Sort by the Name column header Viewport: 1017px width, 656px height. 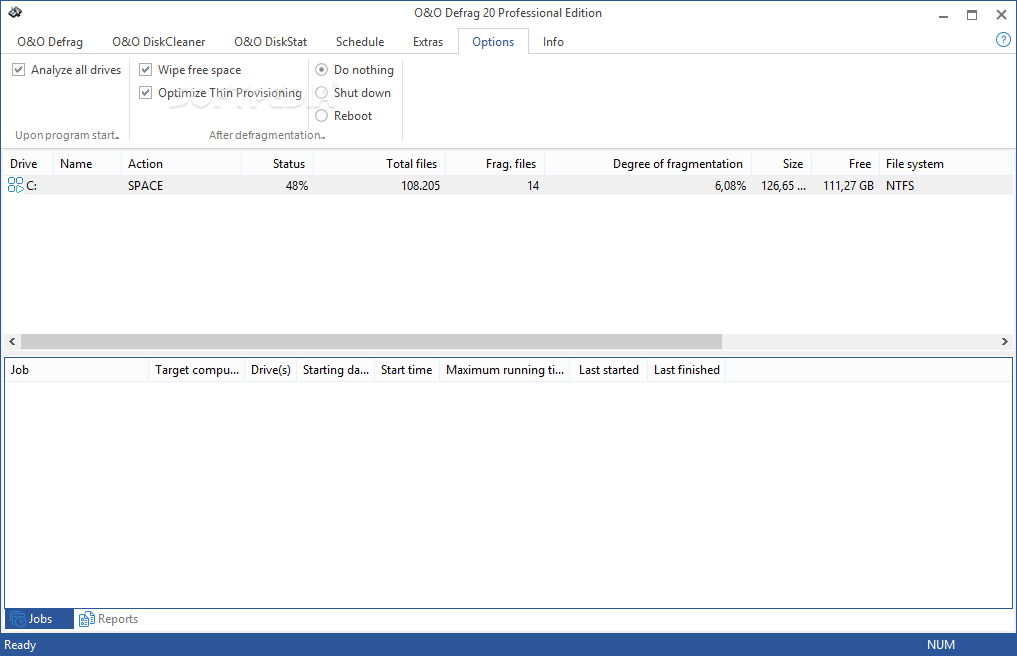[x=87, y=164]
